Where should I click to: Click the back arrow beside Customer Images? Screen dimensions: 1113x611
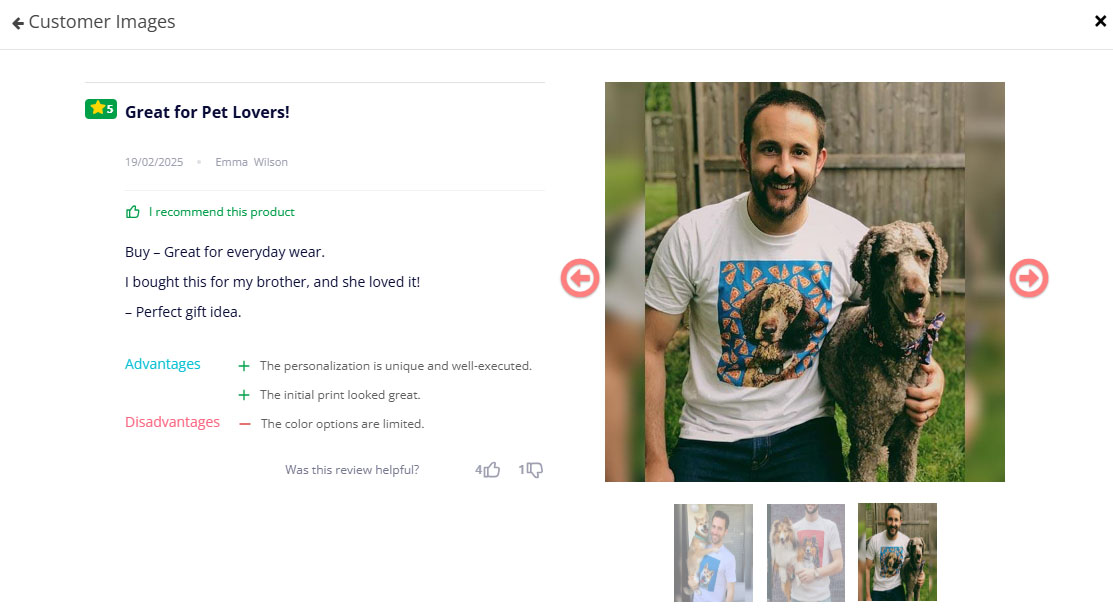18,23
